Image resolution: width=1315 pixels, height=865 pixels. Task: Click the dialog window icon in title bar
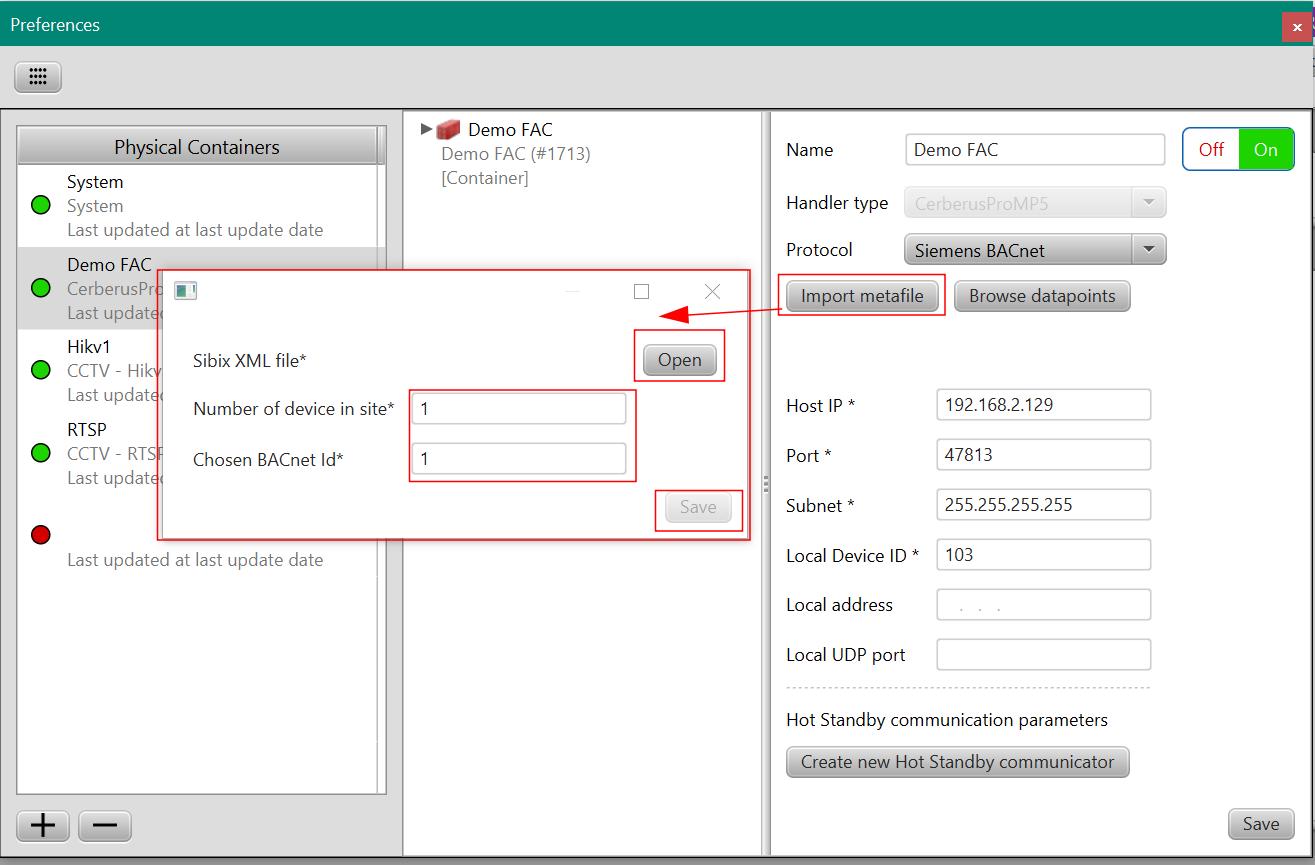tap(185, 291)
